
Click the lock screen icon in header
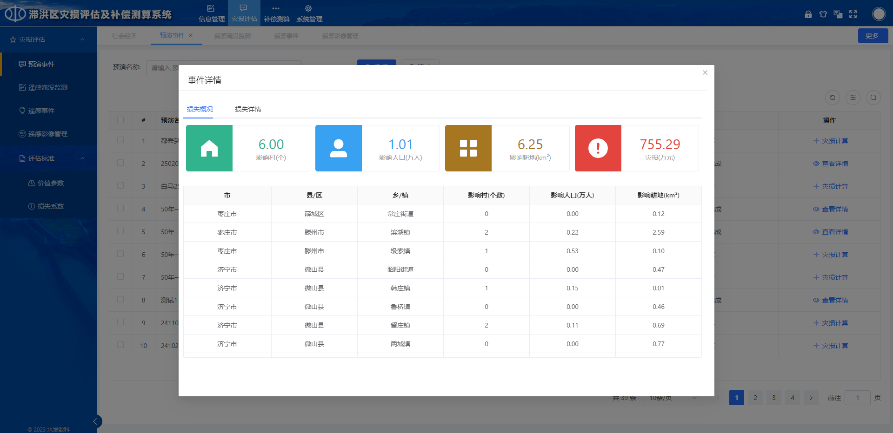(808, 14)
